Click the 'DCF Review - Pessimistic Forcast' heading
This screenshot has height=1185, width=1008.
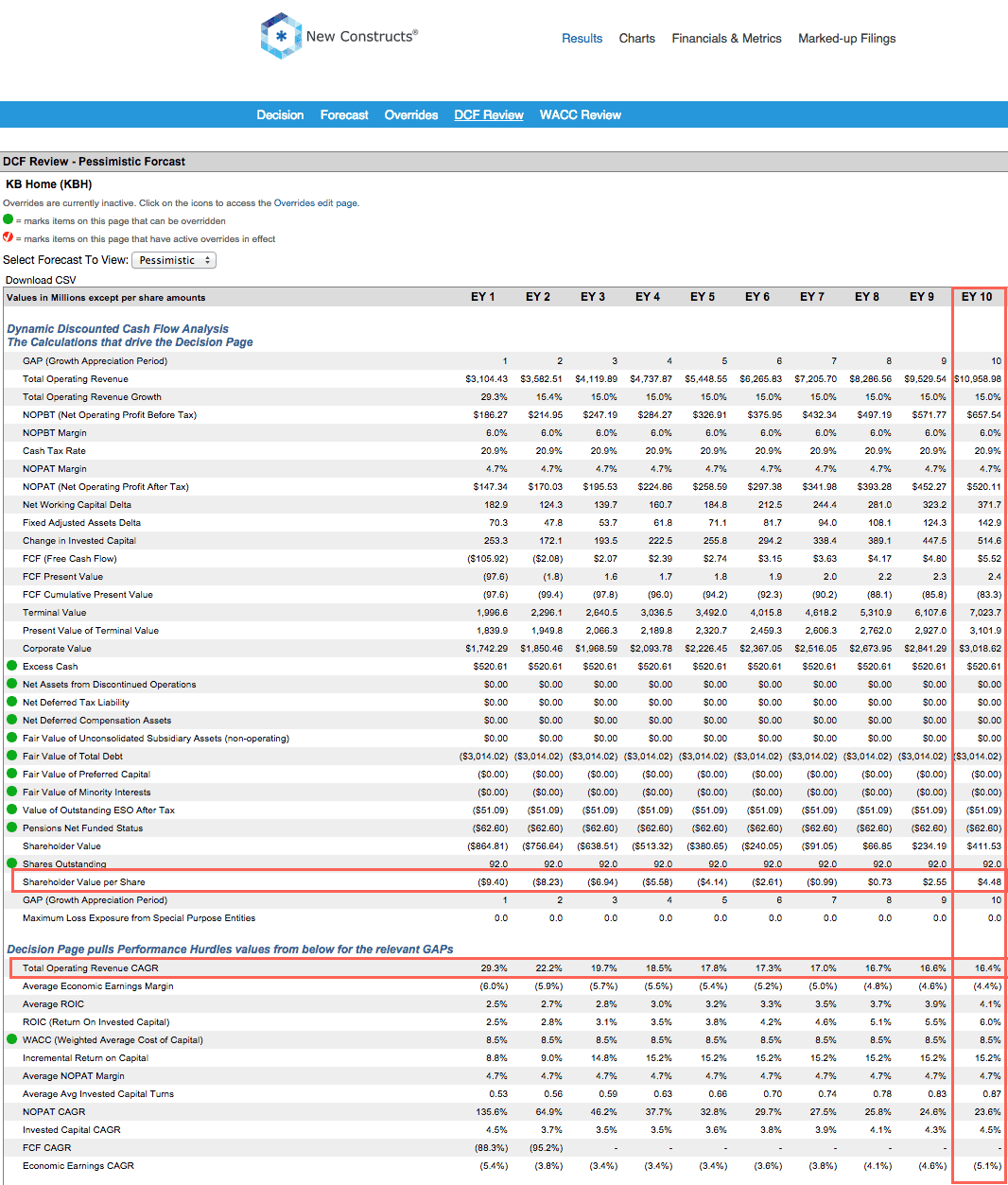click(x=94, y=162)
